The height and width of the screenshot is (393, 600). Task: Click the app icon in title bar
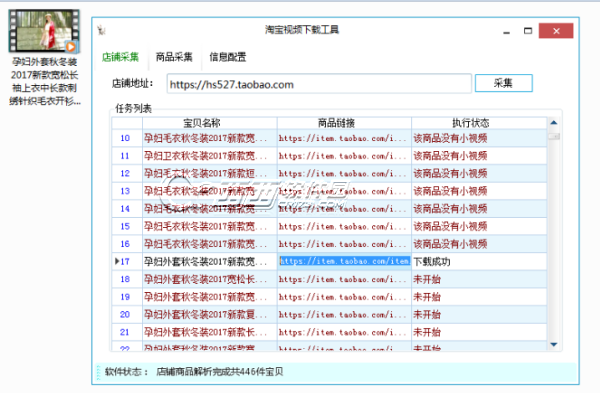point(101,30)
